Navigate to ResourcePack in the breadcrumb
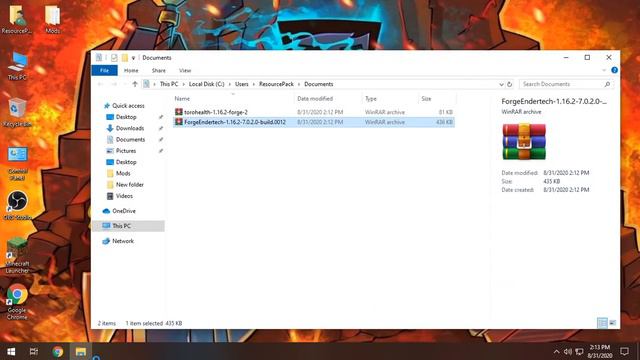The width and height of the screenshot is (640, 360). tap(276, 84)
